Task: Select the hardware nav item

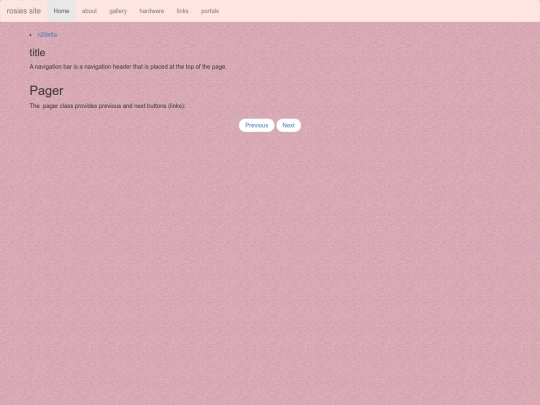Action: point(152,11)
